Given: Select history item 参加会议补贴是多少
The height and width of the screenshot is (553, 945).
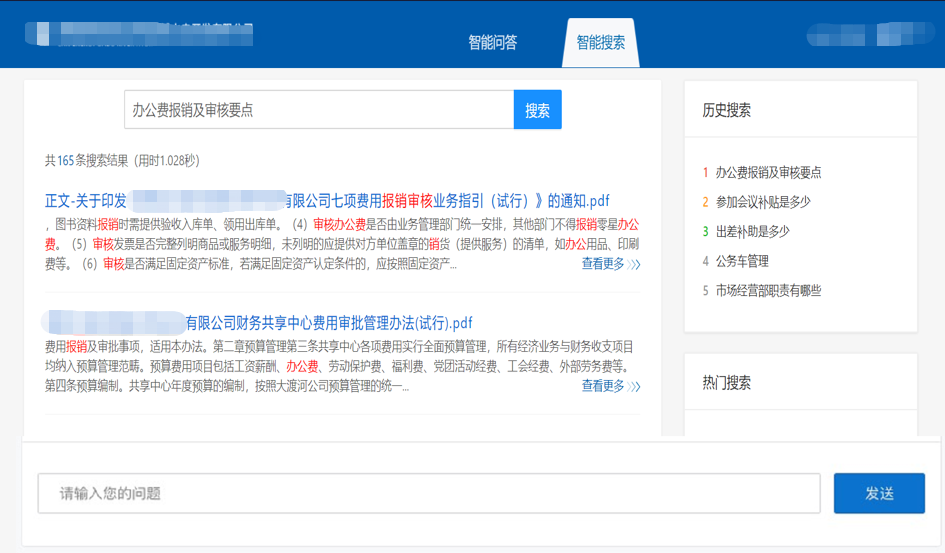Looking at the screenshot, I should 763,202.
